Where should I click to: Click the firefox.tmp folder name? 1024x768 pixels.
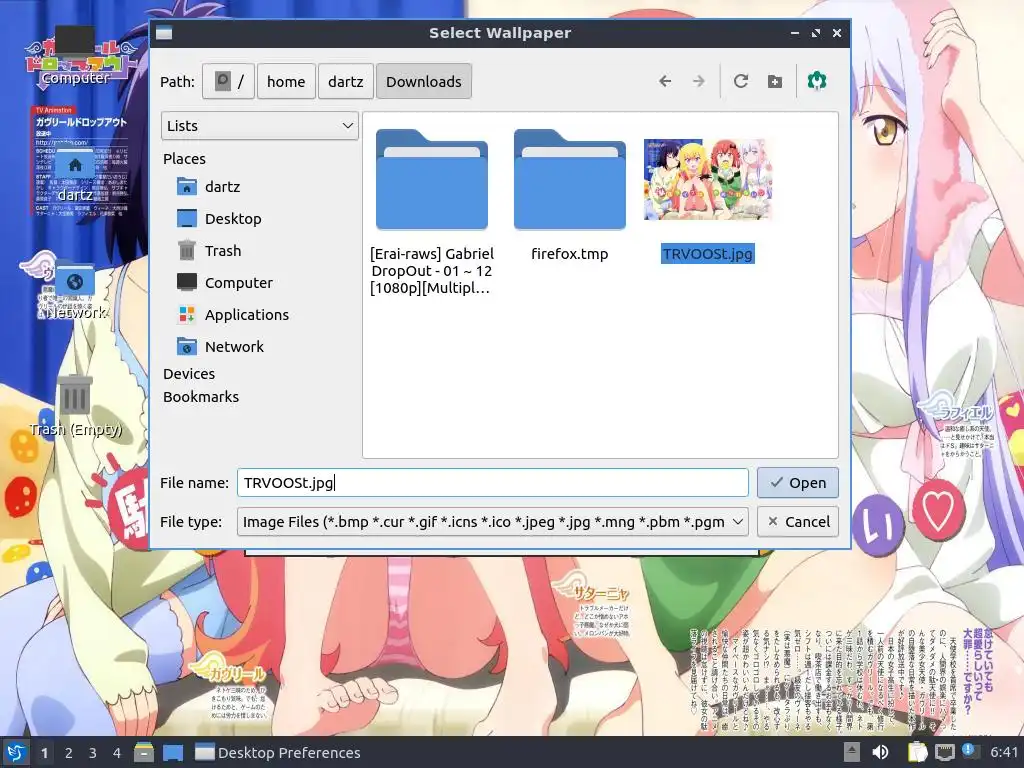569,253
